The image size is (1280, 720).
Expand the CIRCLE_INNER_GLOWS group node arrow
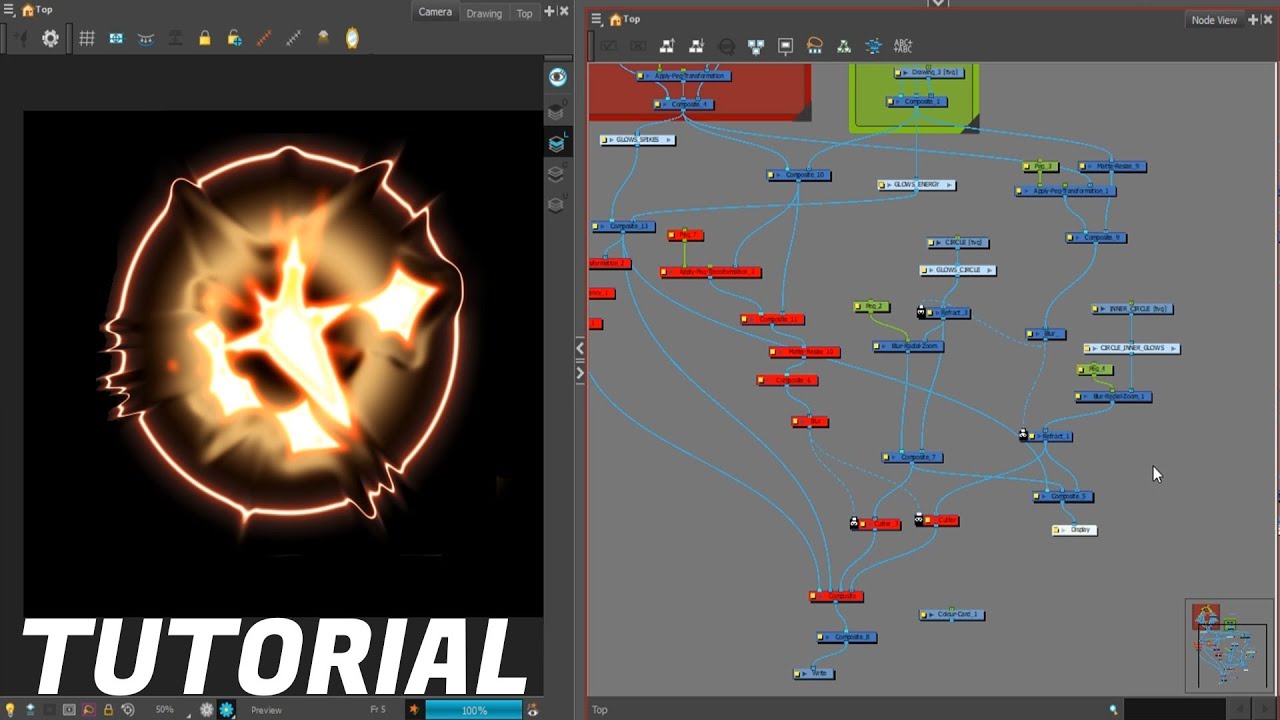pos(1172,349)
